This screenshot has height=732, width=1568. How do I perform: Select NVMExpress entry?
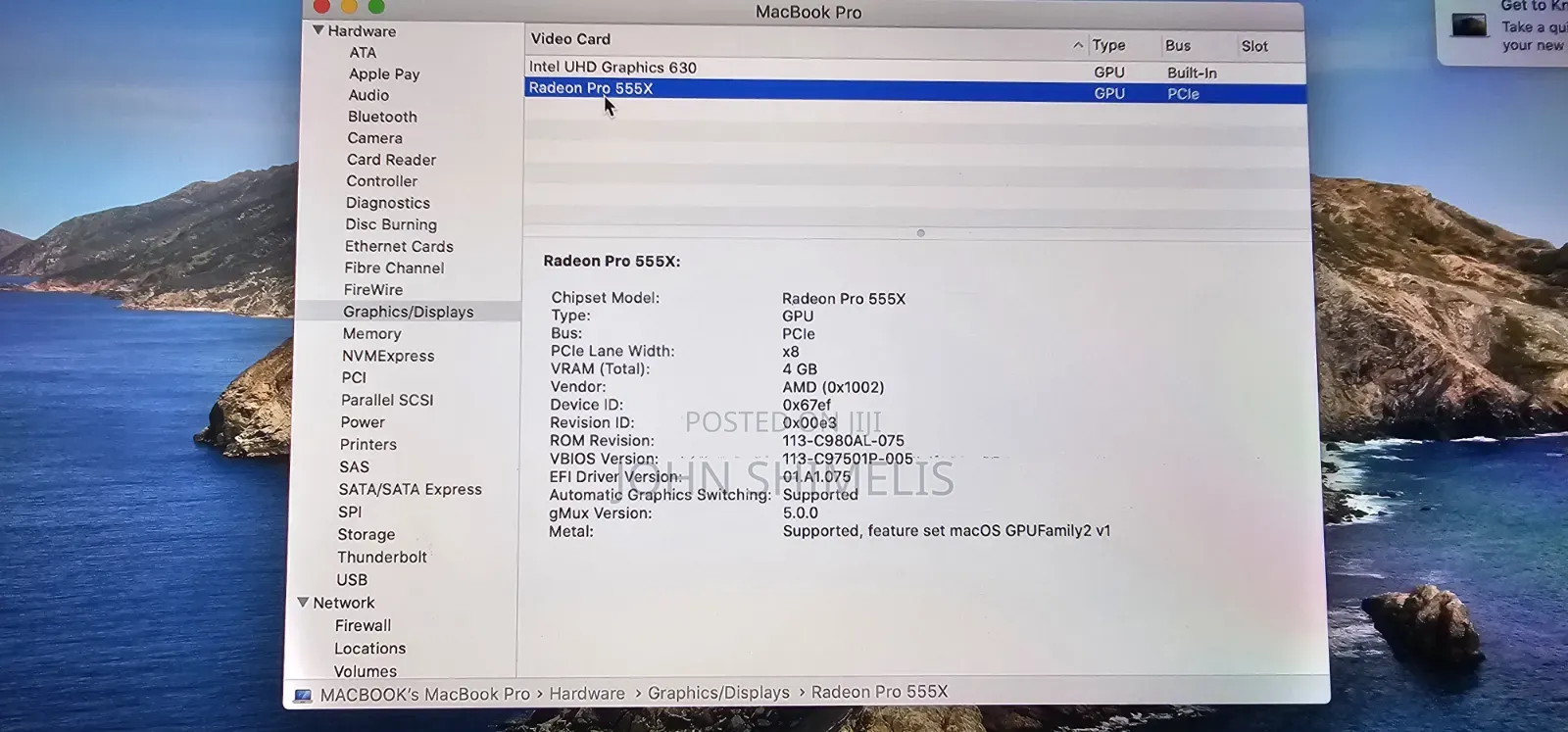(388, 357)
